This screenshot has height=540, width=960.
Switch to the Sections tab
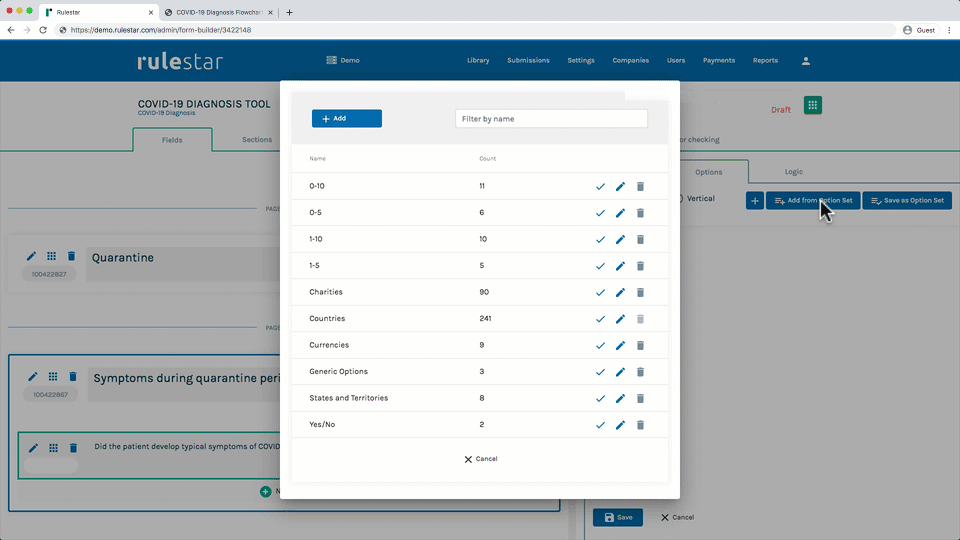(x=257, y=140)
